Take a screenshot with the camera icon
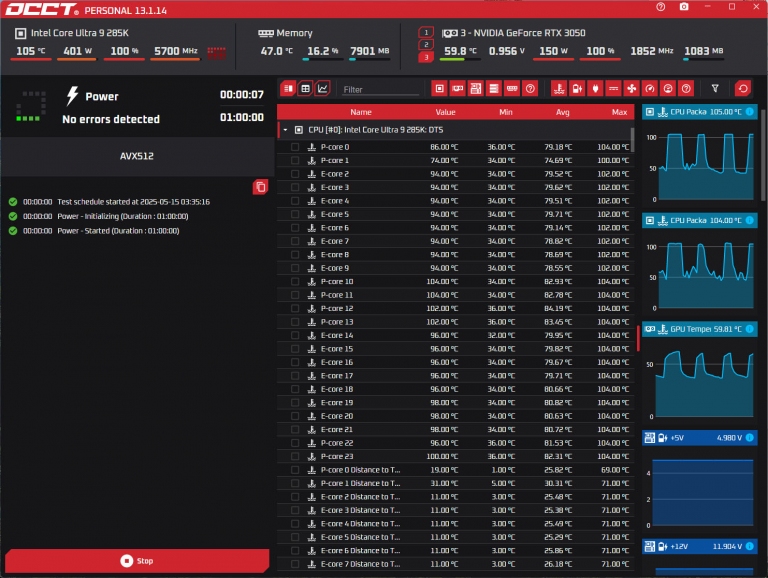The image size is (768, 578). [x=684, y=7]
